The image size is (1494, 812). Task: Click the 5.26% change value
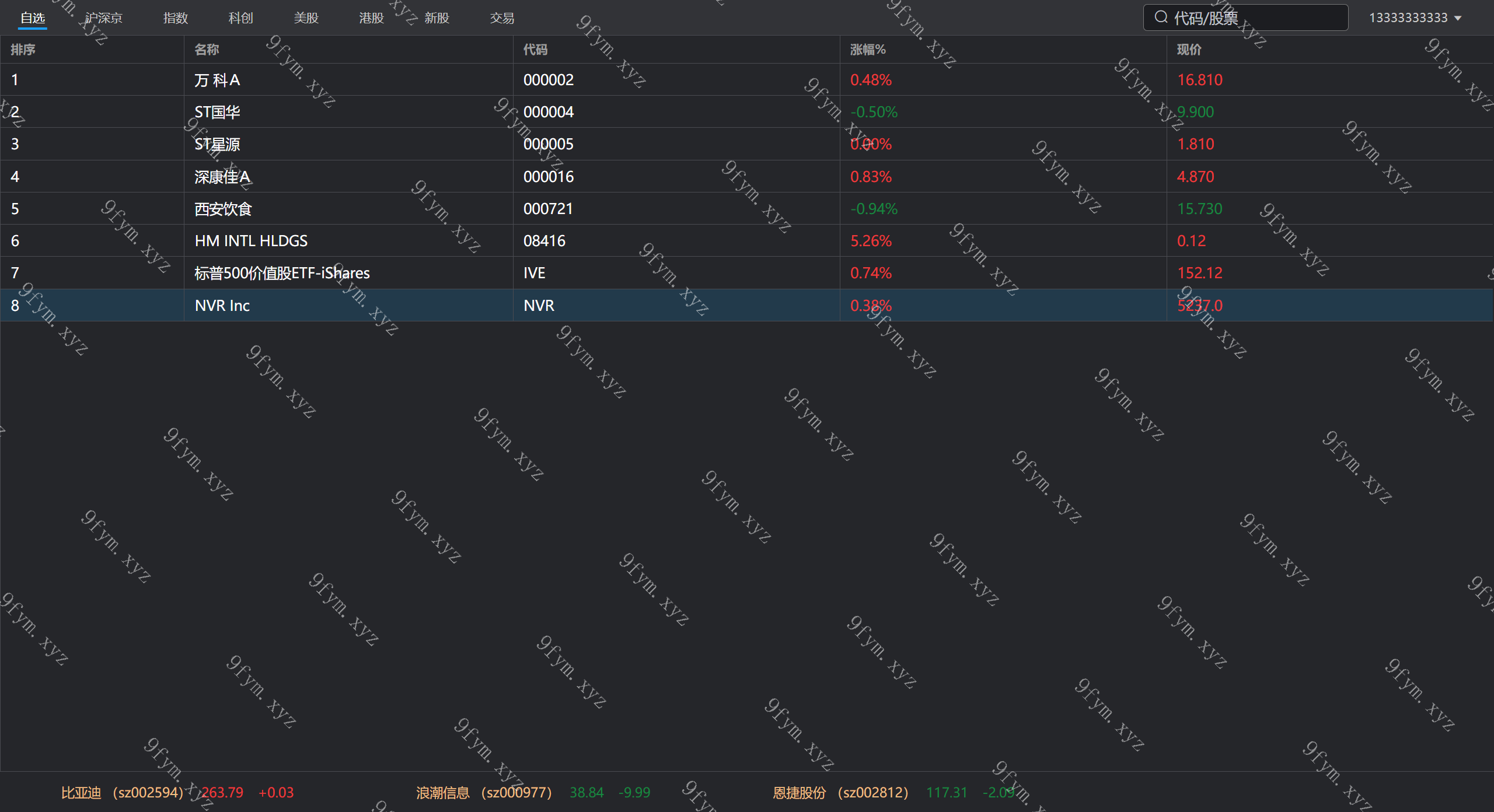(x=871, y=241)
